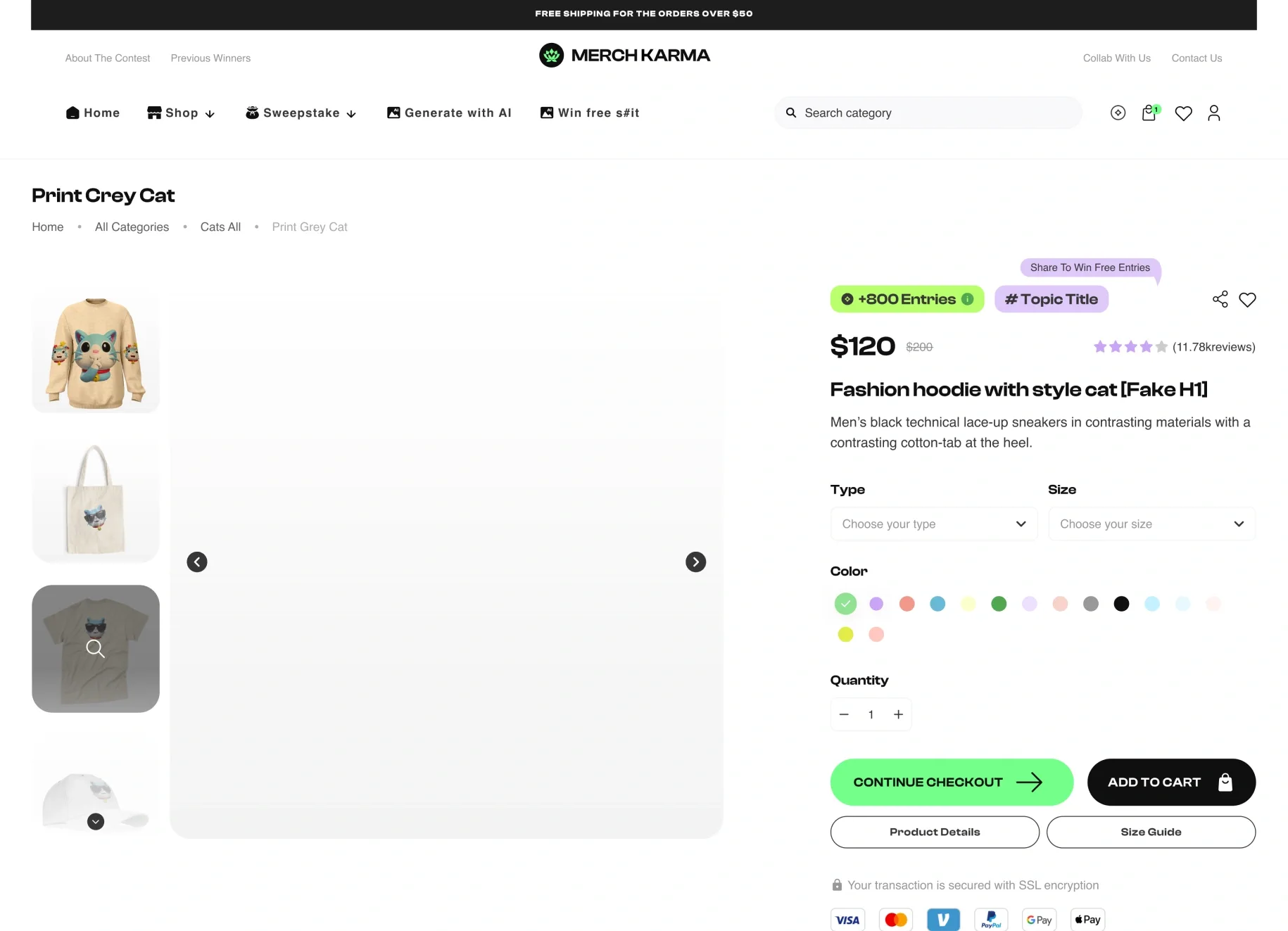Open Product Details
1288x931 pixels.
[x=935, y=832]
